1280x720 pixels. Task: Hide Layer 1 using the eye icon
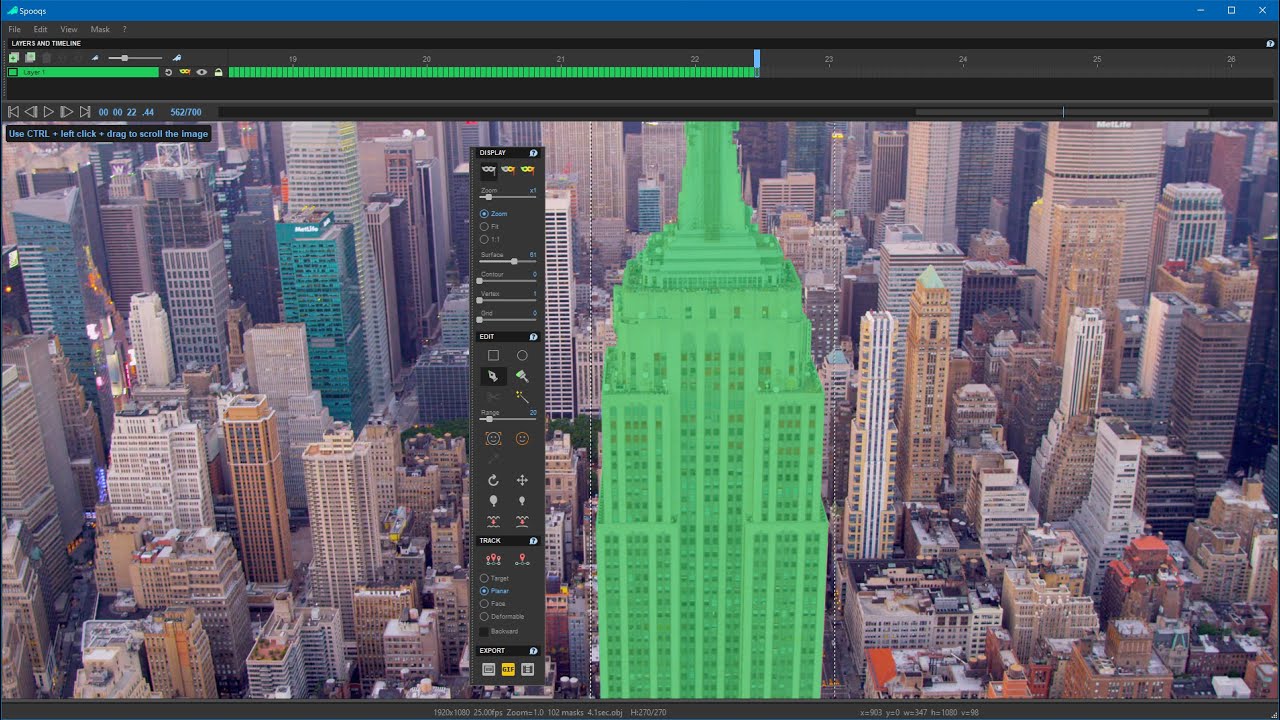pyautogui.click(x=201, y=72)
